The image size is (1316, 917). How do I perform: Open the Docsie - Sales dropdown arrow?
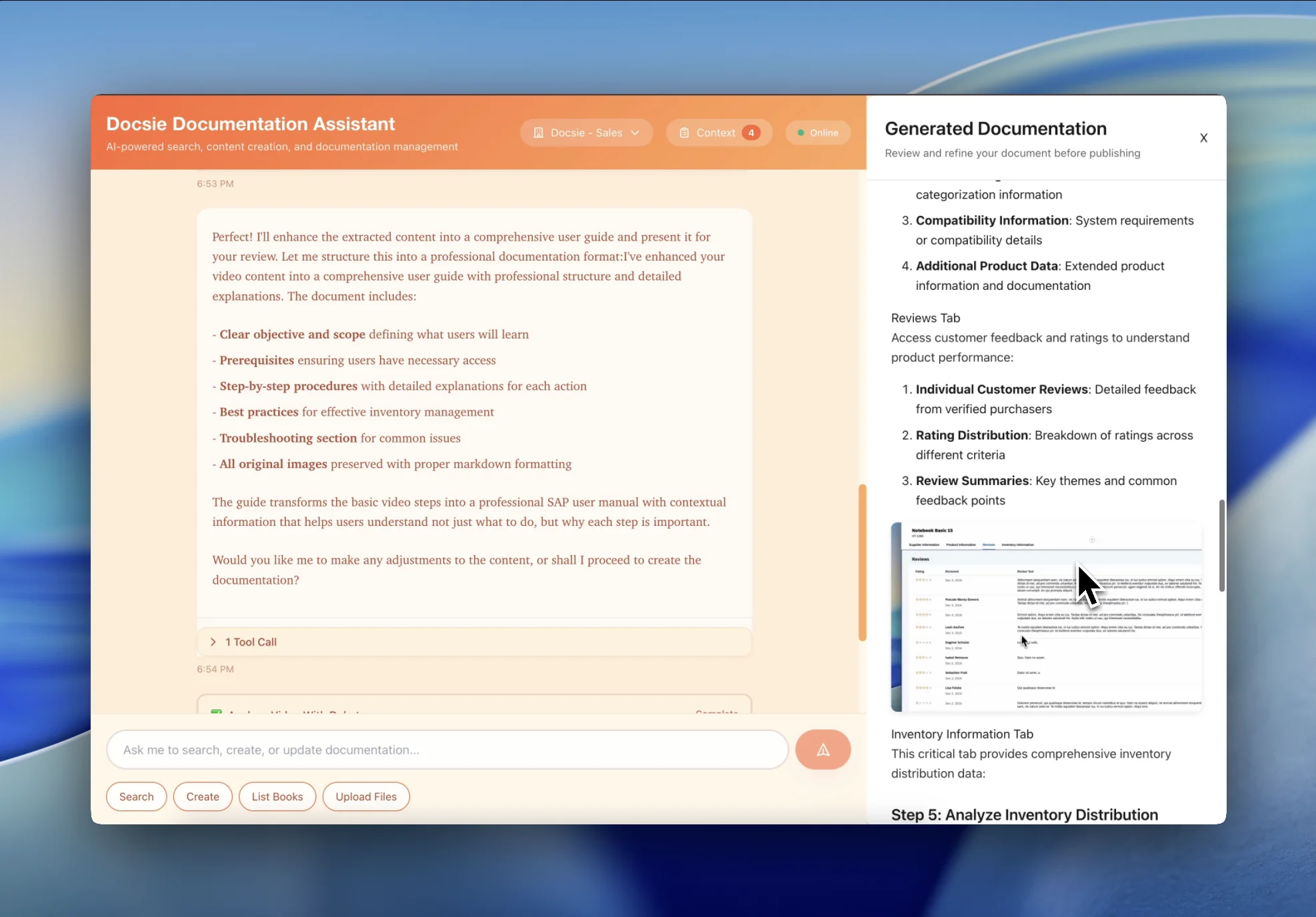click(635, 133)
